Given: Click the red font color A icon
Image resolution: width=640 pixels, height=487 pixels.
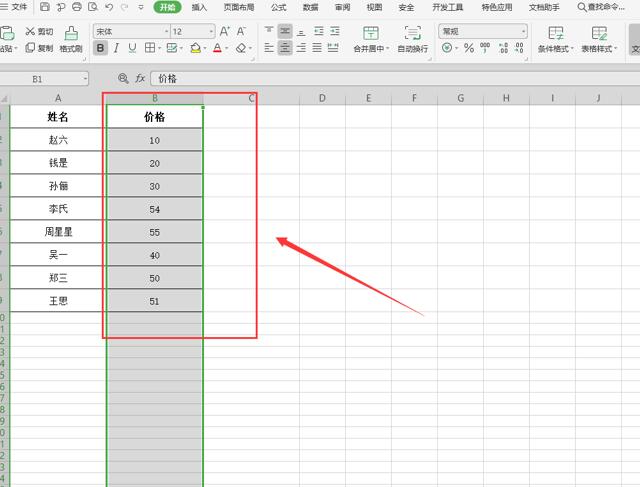Looking at the screenshot, I should point(218,48).
